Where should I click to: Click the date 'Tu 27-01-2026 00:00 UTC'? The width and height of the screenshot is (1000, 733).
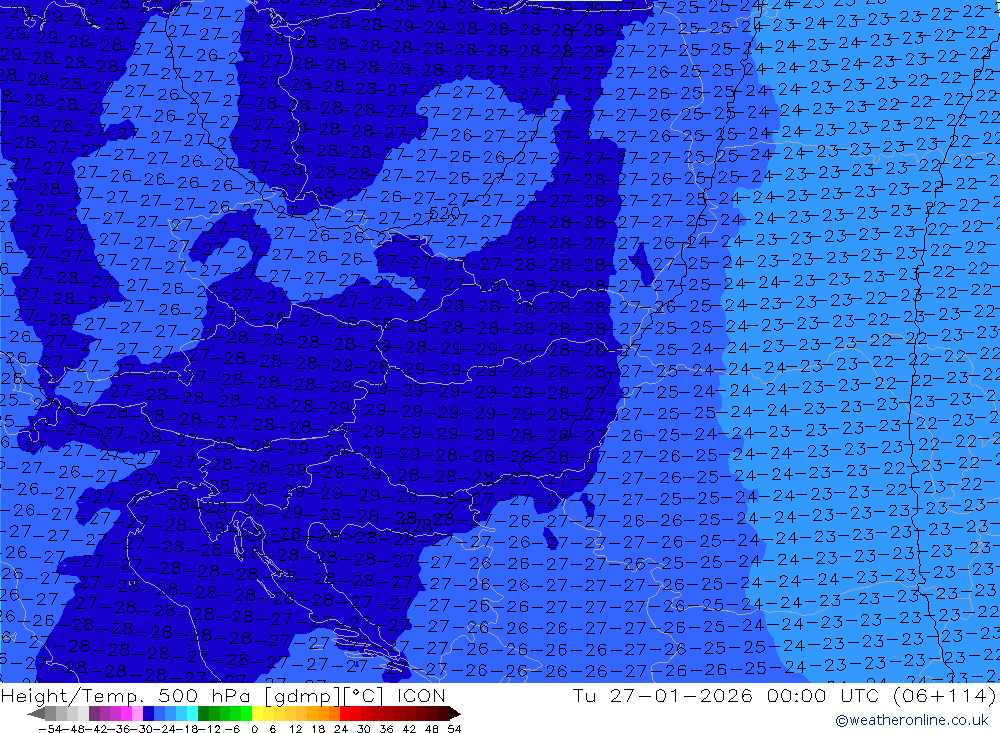726,695
